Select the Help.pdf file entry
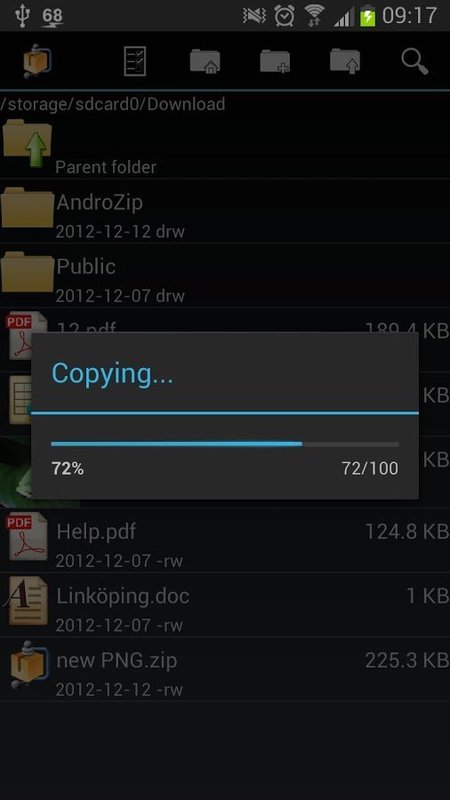The width and height of the screenshot is (450, 800). [x=225, y=541]
